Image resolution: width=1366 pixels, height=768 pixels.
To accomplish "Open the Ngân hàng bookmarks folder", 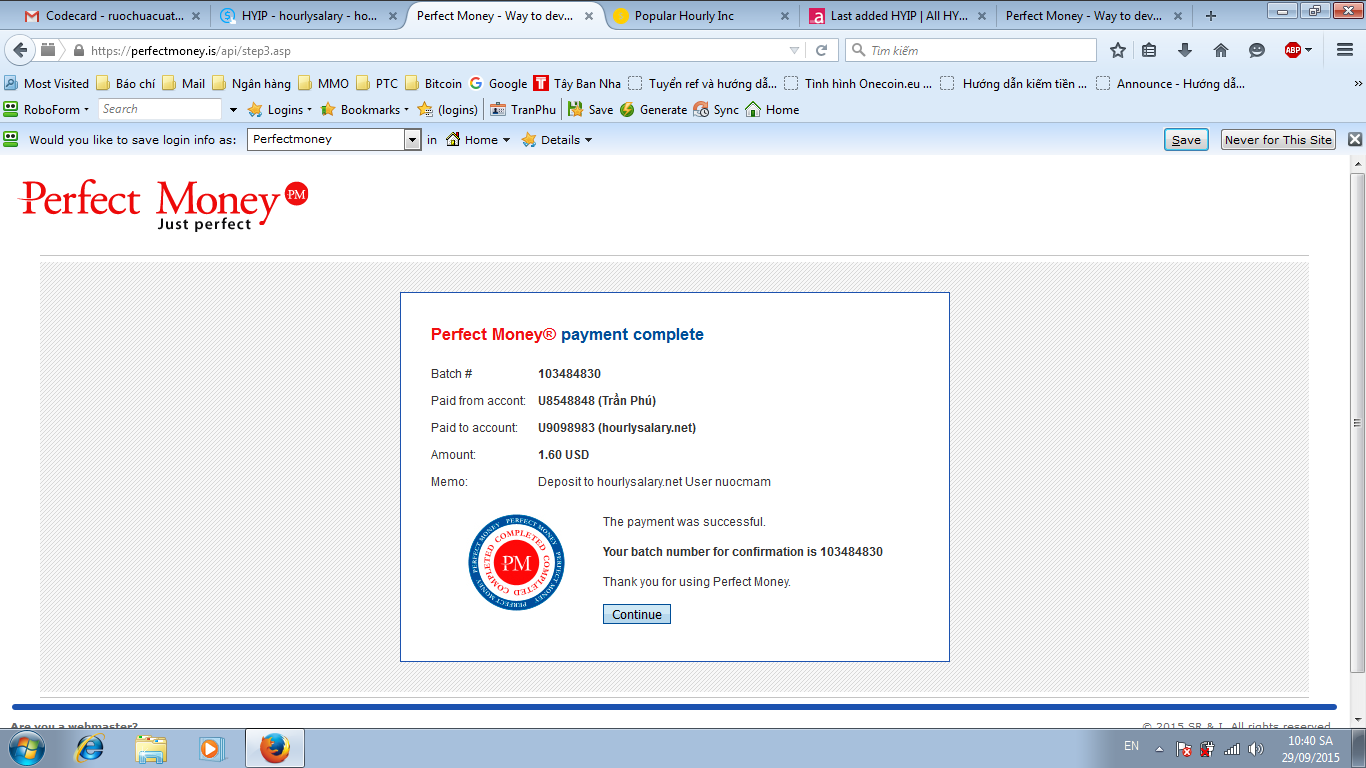I will tap(251, 84).
